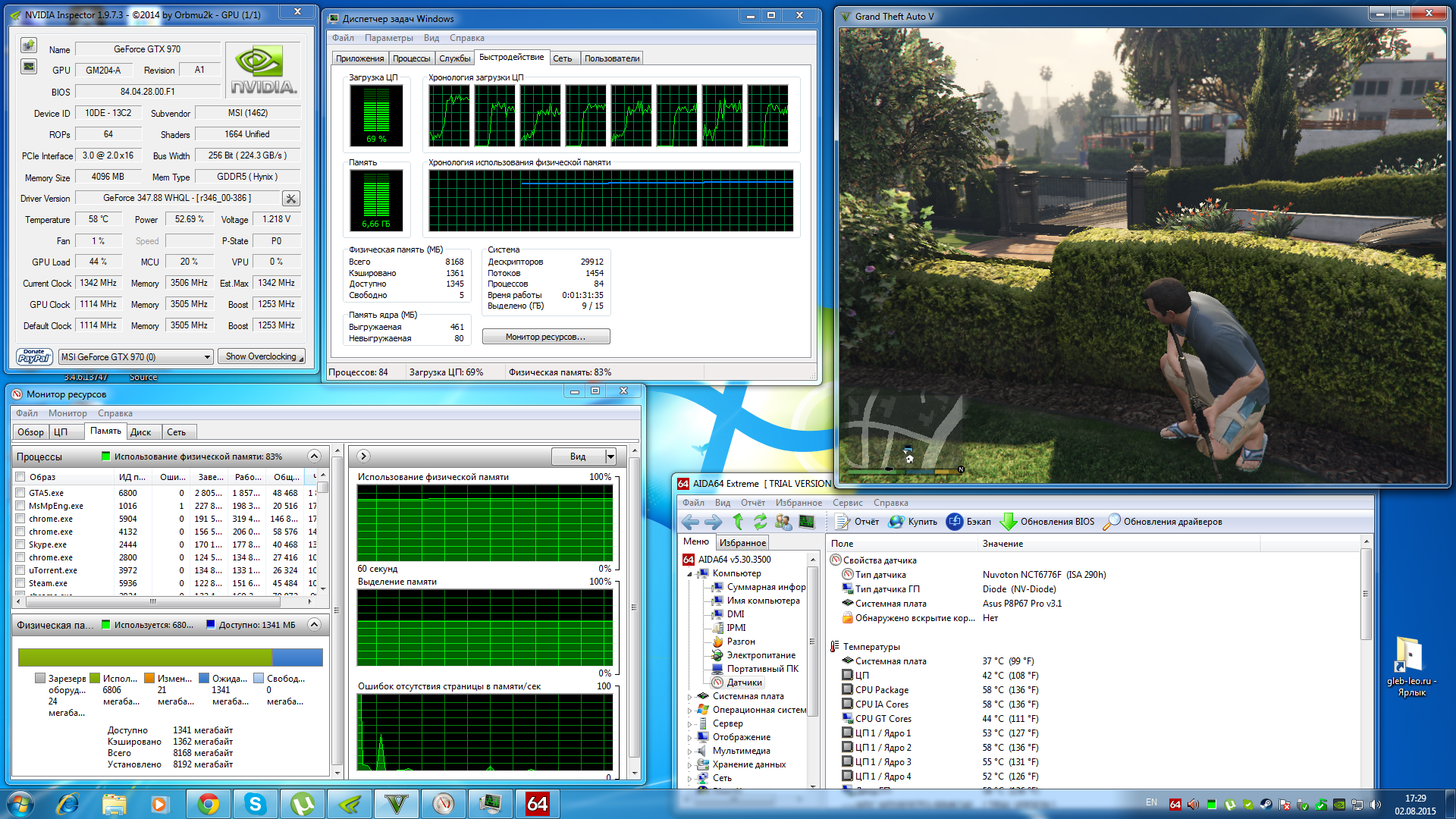This screenshot has width=1456, height=819.
Task: Open the AIDA64 Отчёт report tool
Action: tap(857, 522)
